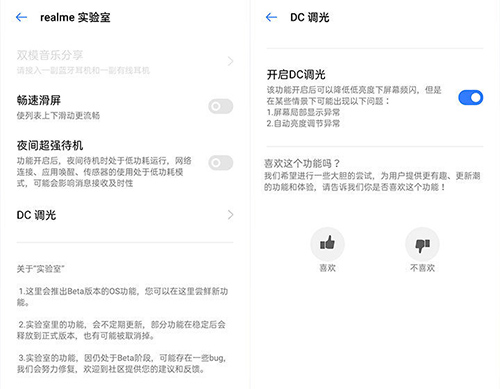Select the DC 调光 menu entry

click(x=125, y=215)
